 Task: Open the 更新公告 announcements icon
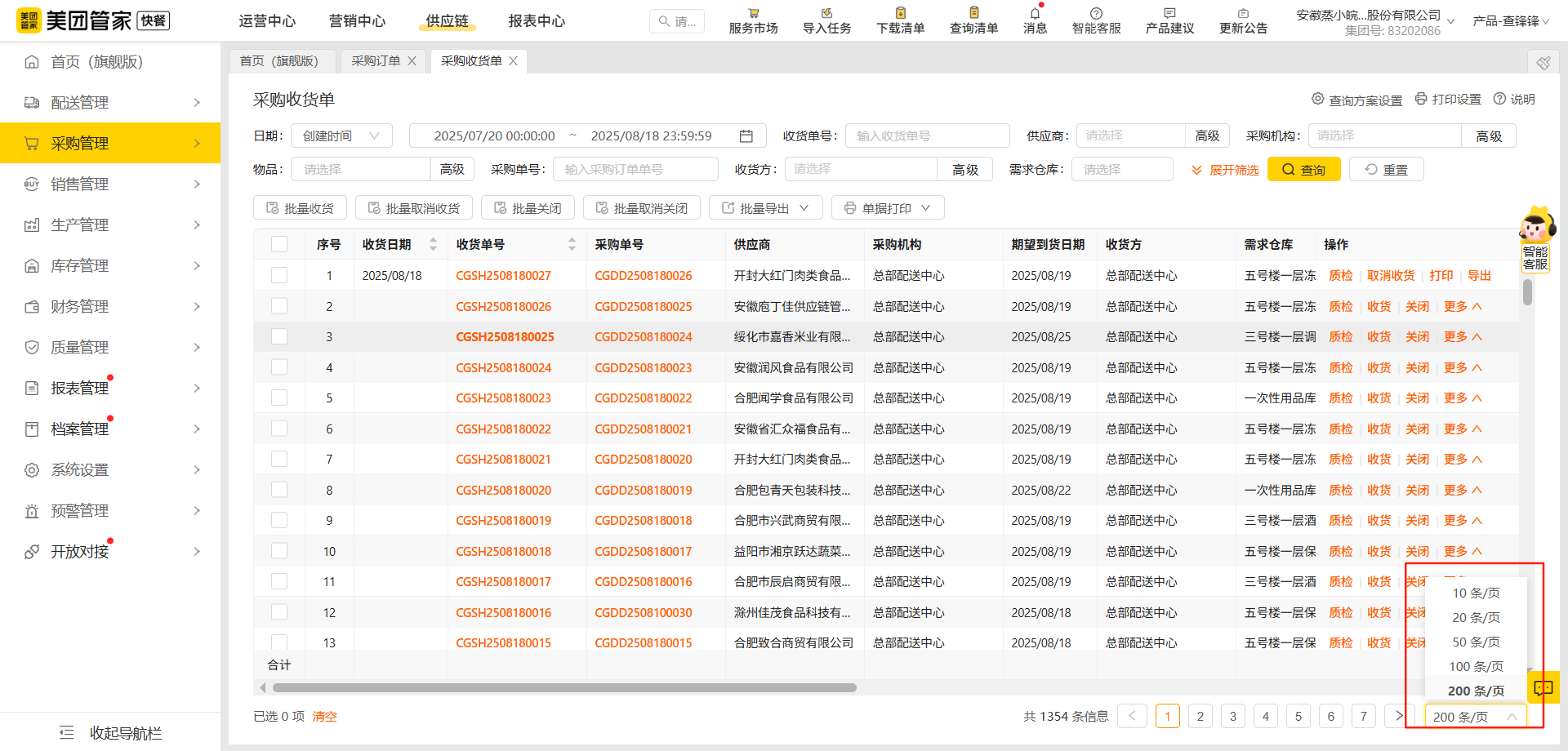coord(1243,20)
